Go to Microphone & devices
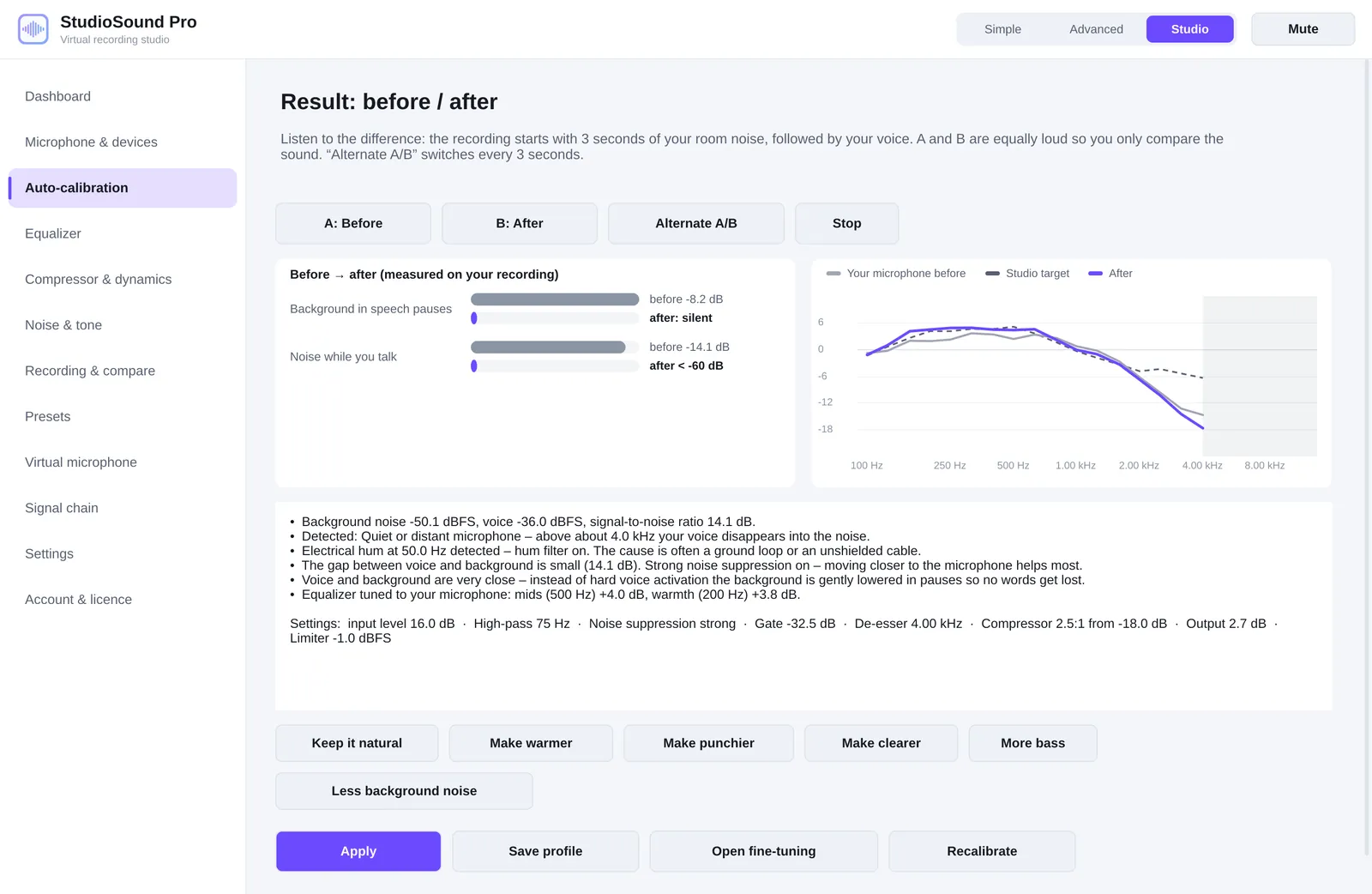The image size is (1372, 894). pyautogui.click(x=123, y=142)
